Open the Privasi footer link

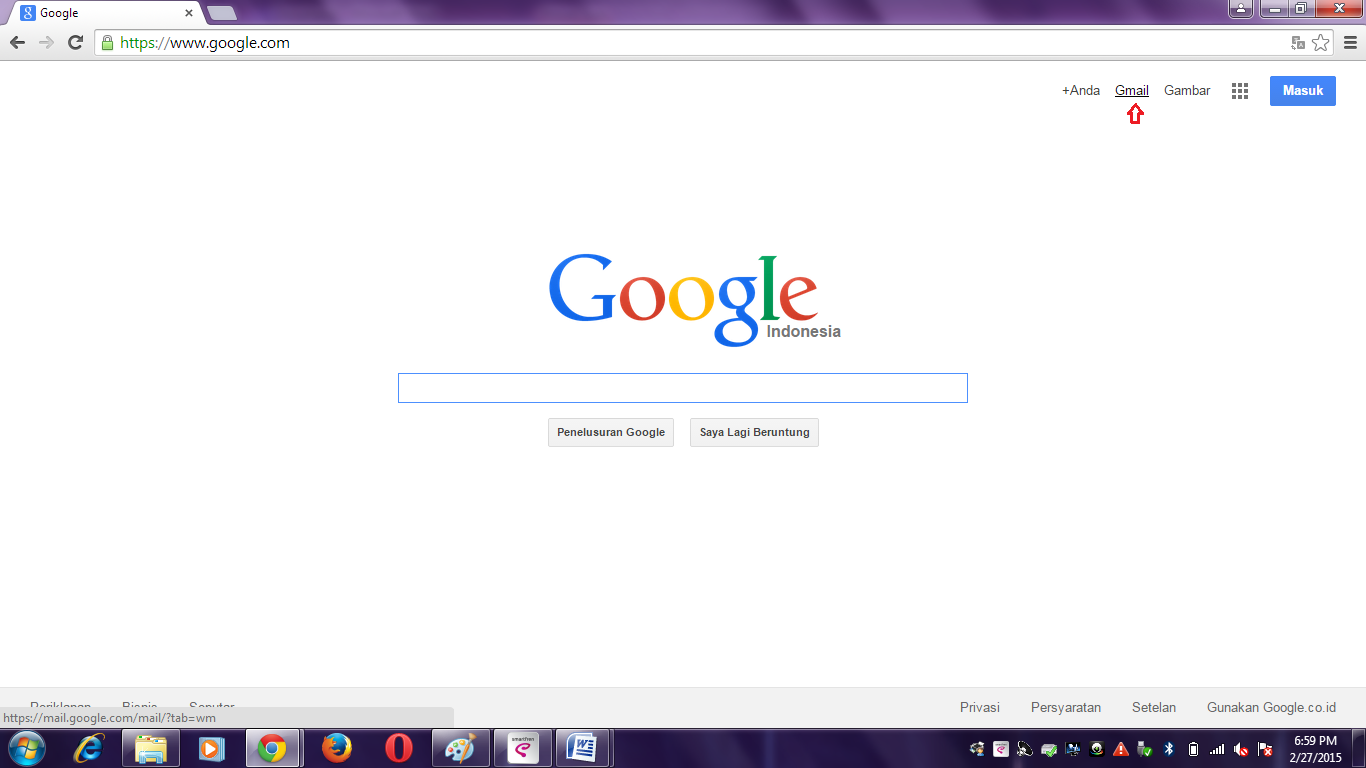[980, 707]
